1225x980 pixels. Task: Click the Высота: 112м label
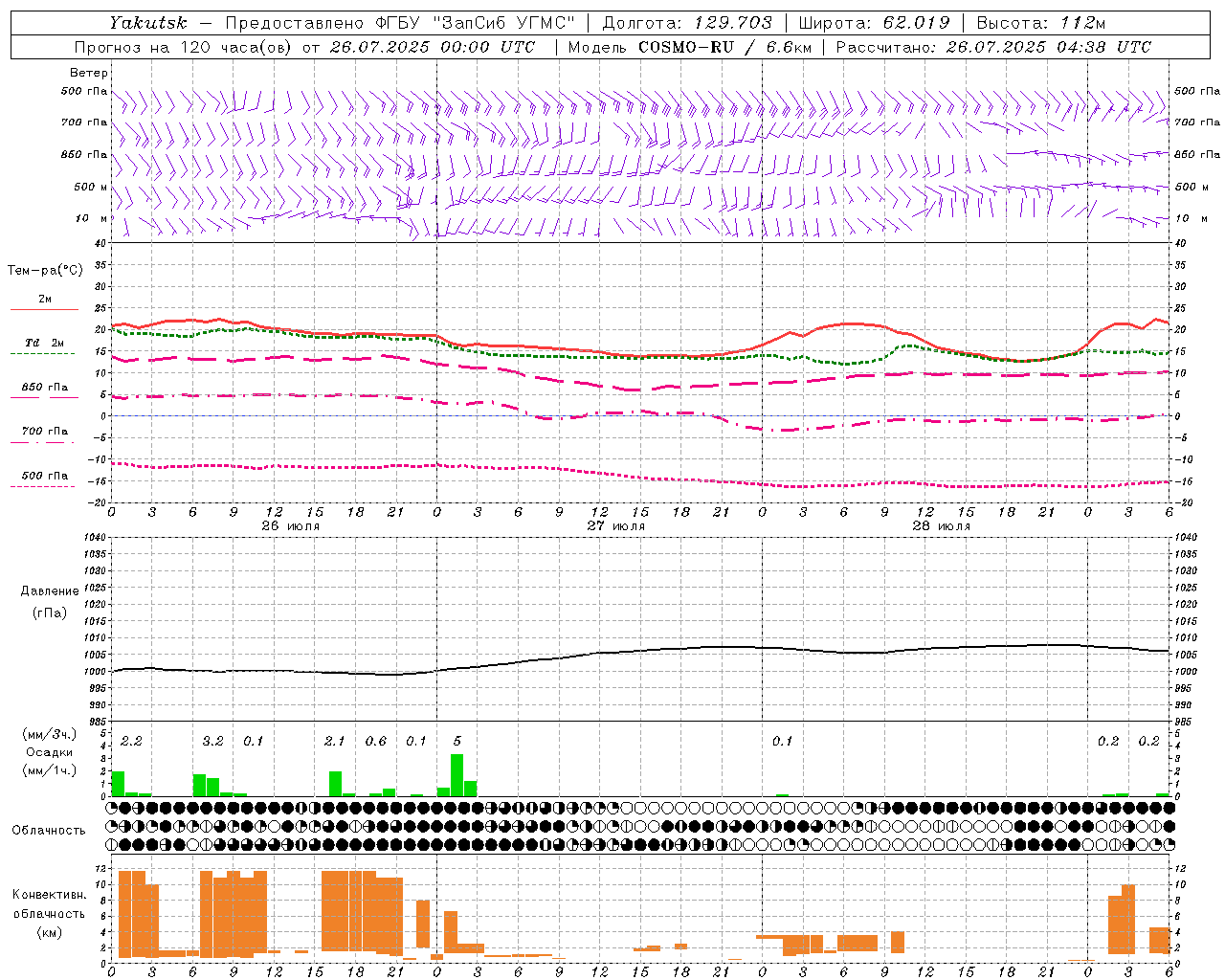pos(1041,23)
